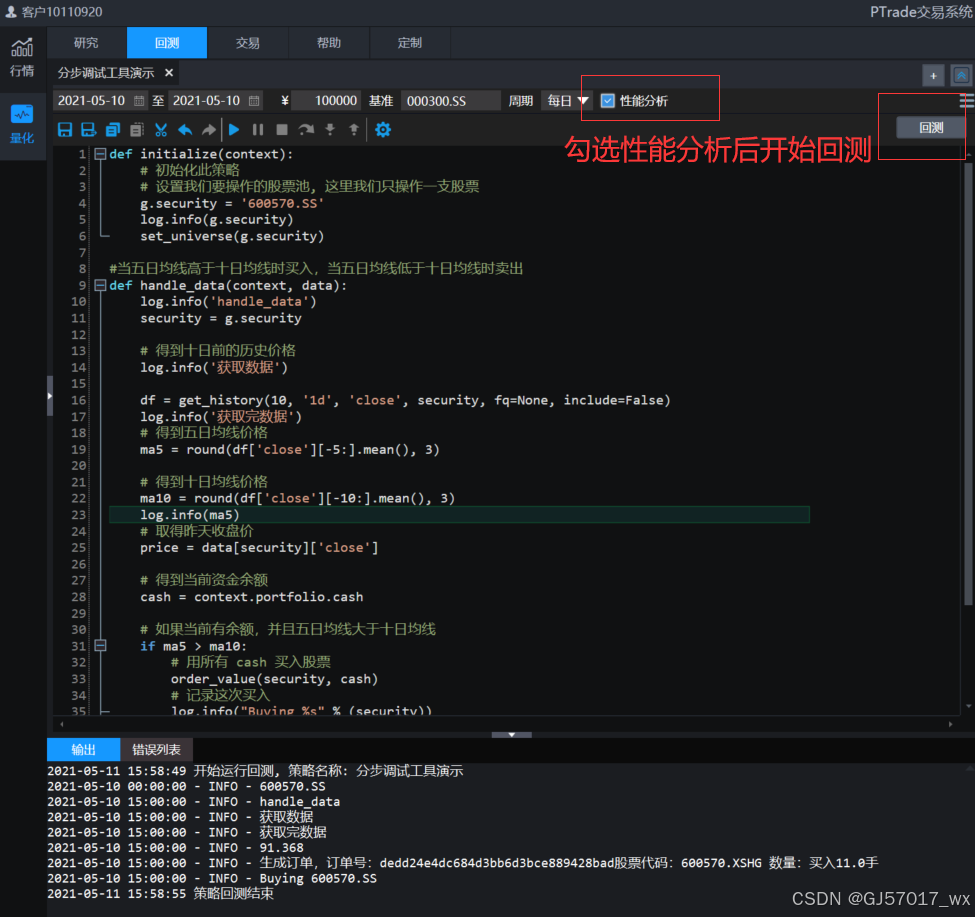Click the start date calendar icon
Screen dimensions: 975x917
coord(139,101)
